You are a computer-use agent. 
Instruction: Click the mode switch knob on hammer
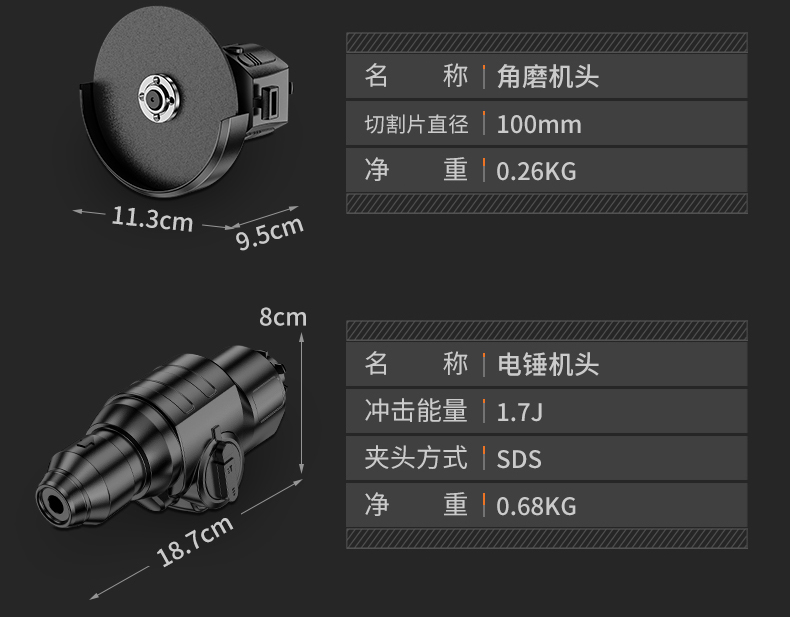223,468
